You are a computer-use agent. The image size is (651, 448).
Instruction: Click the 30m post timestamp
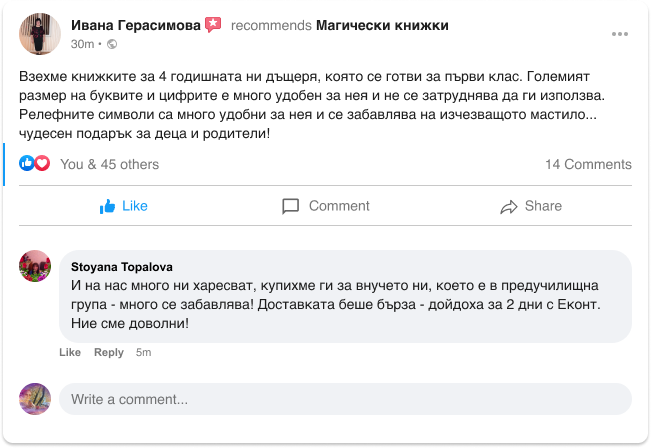[82, 44]
